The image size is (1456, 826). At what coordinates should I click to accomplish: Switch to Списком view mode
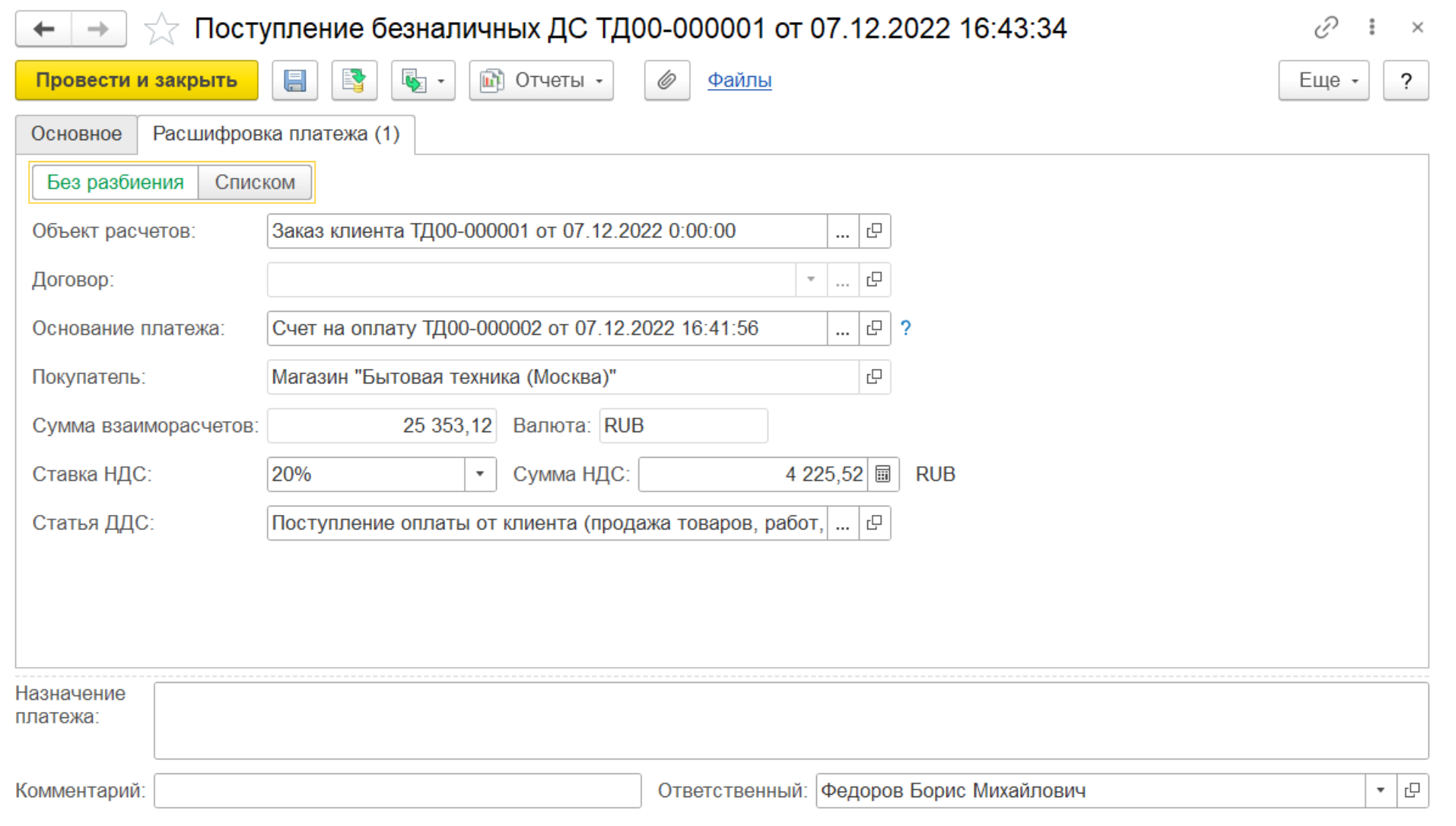coord(254,183)
